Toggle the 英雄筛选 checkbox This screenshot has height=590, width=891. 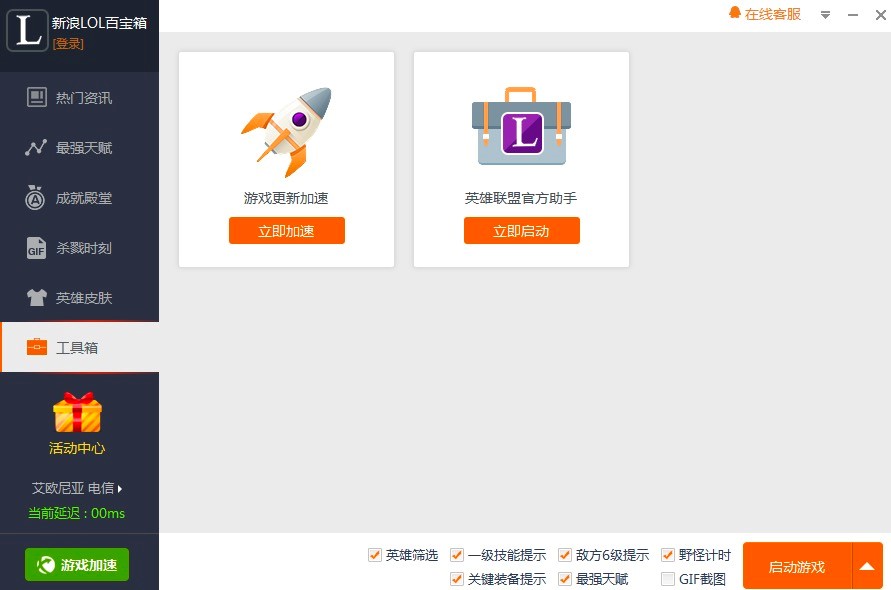click(374, 555)
